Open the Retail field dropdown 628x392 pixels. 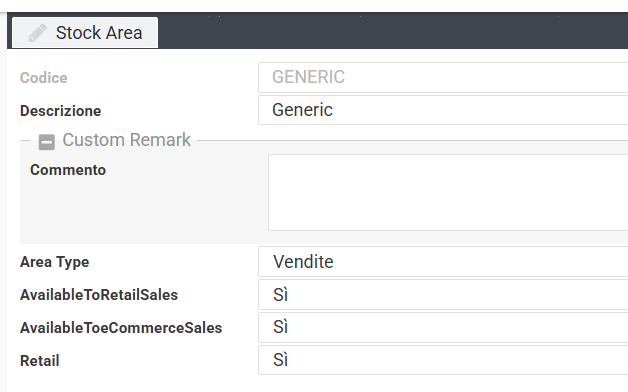[443, 360]
